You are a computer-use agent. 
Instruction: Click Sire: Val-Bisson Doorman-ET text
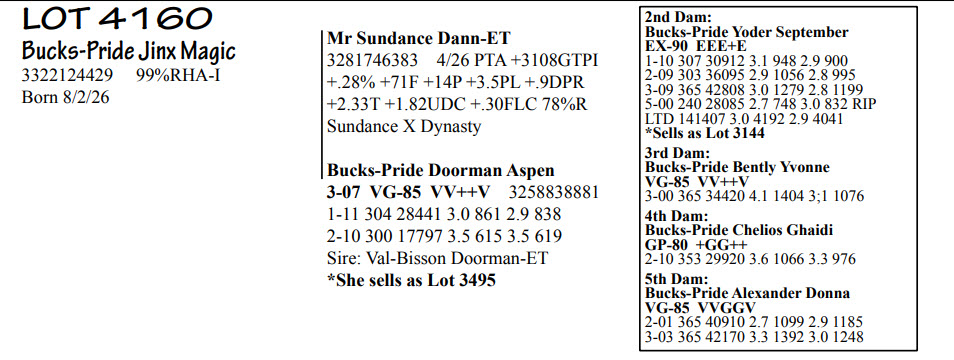coord(437,258)
